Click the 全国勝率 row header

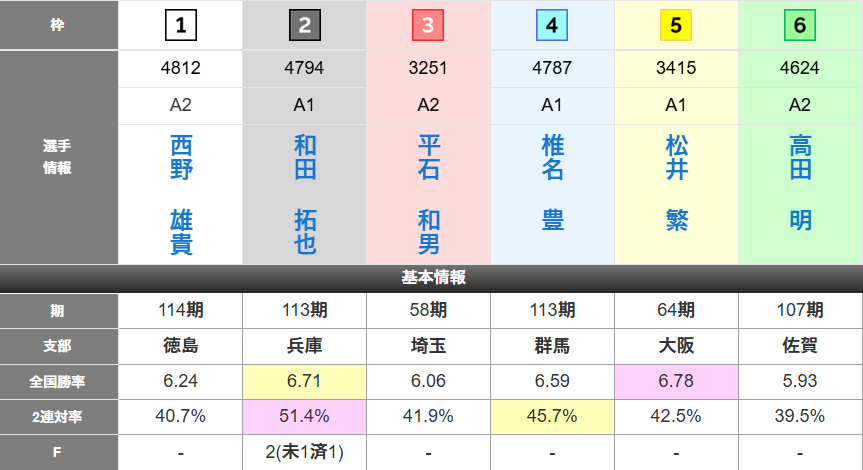(x=59, y=380)
